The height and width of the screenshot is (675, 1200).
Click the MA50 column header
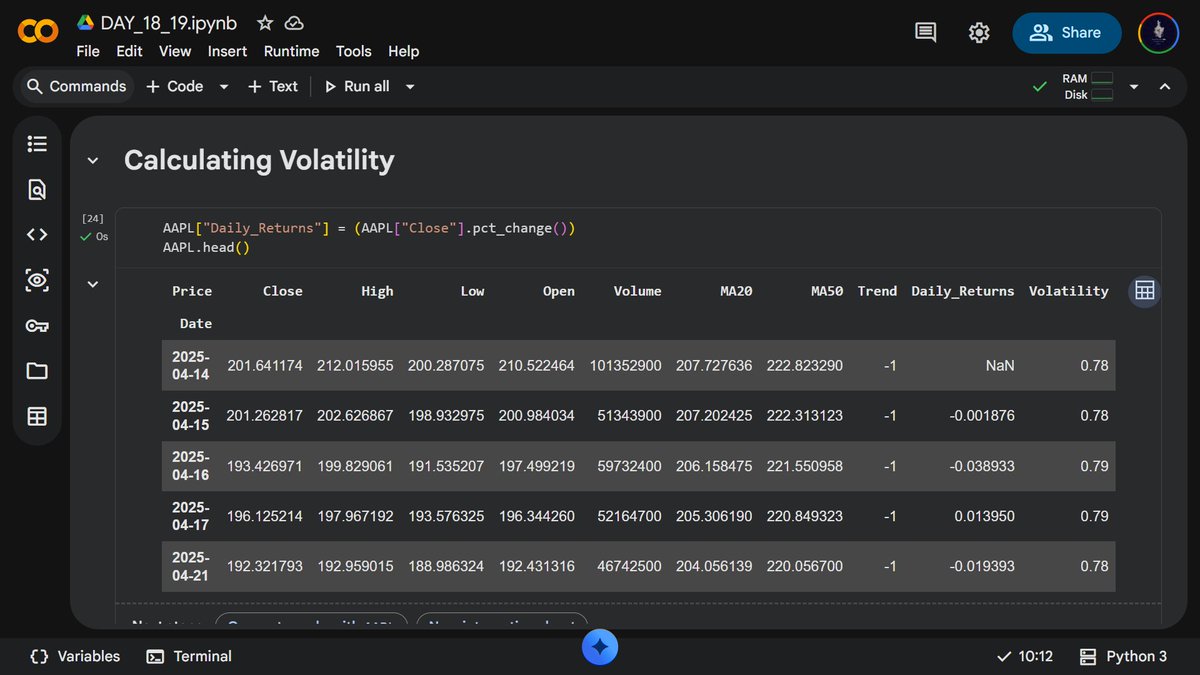click(827, 291)
